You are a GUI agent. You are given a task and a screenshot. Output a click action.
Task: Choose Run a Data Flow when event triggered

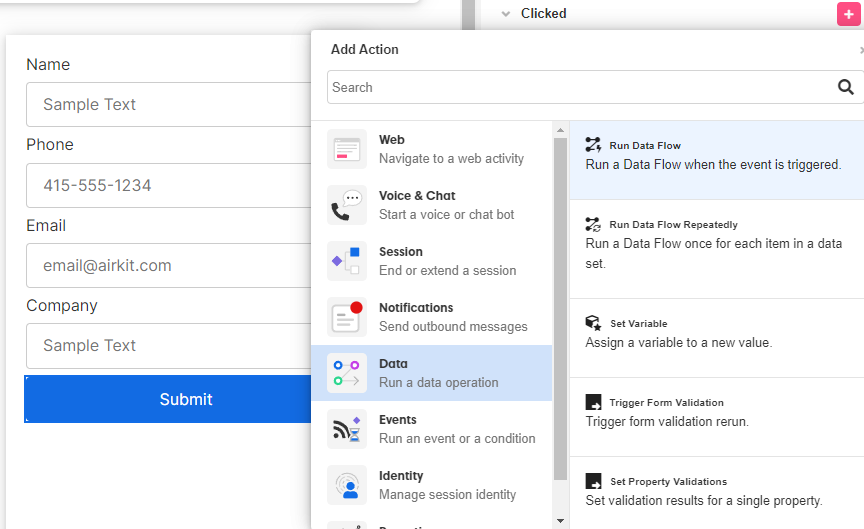[716, 160]
